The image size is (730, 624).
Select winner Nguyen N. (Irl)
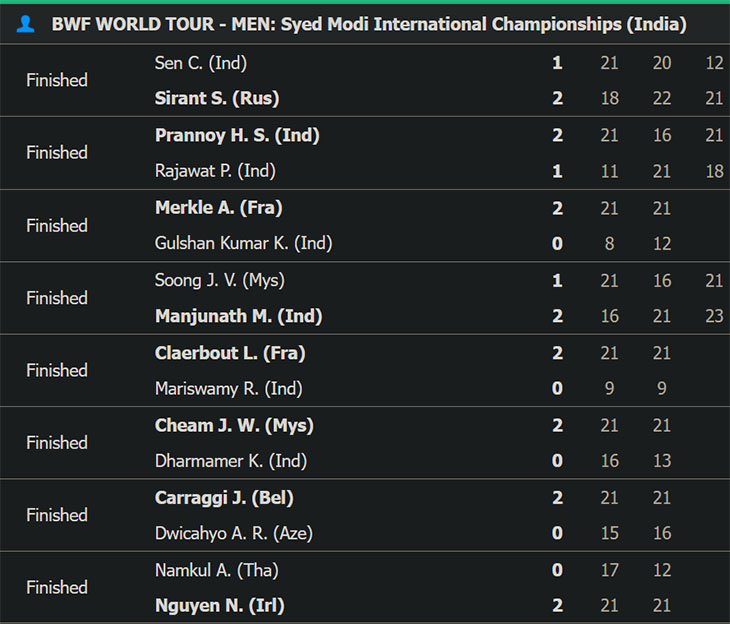click(x=220, y=605)
